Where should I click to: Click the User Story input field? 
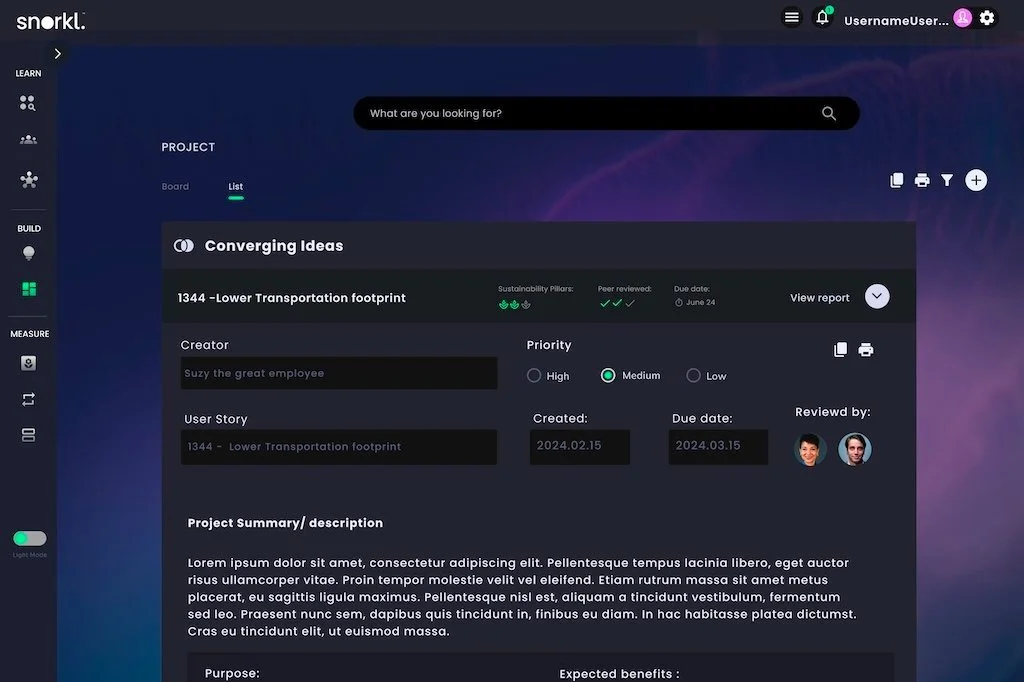339,447
